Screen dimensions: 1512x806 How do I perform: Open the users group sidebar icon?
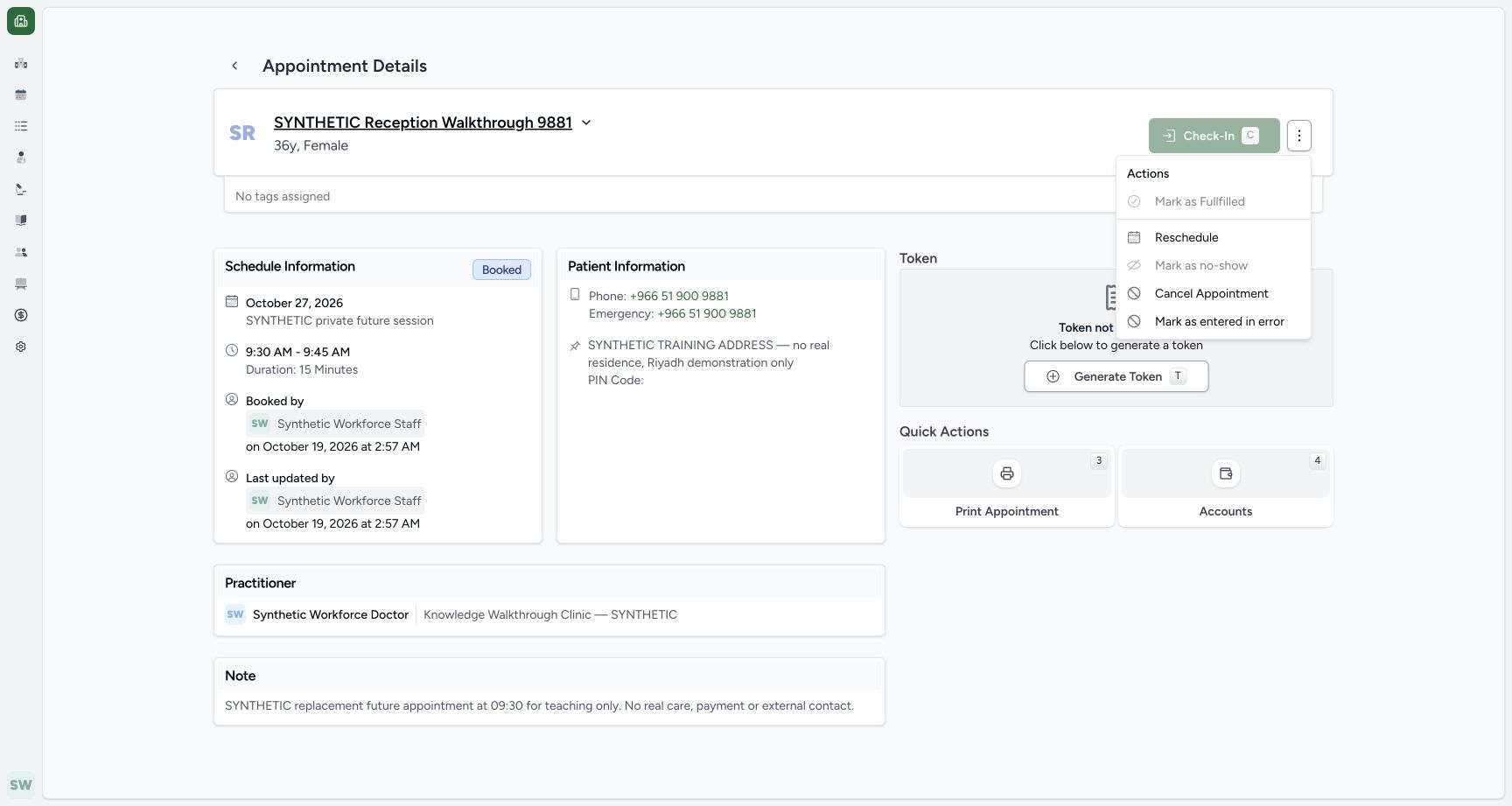click(21, 252)
